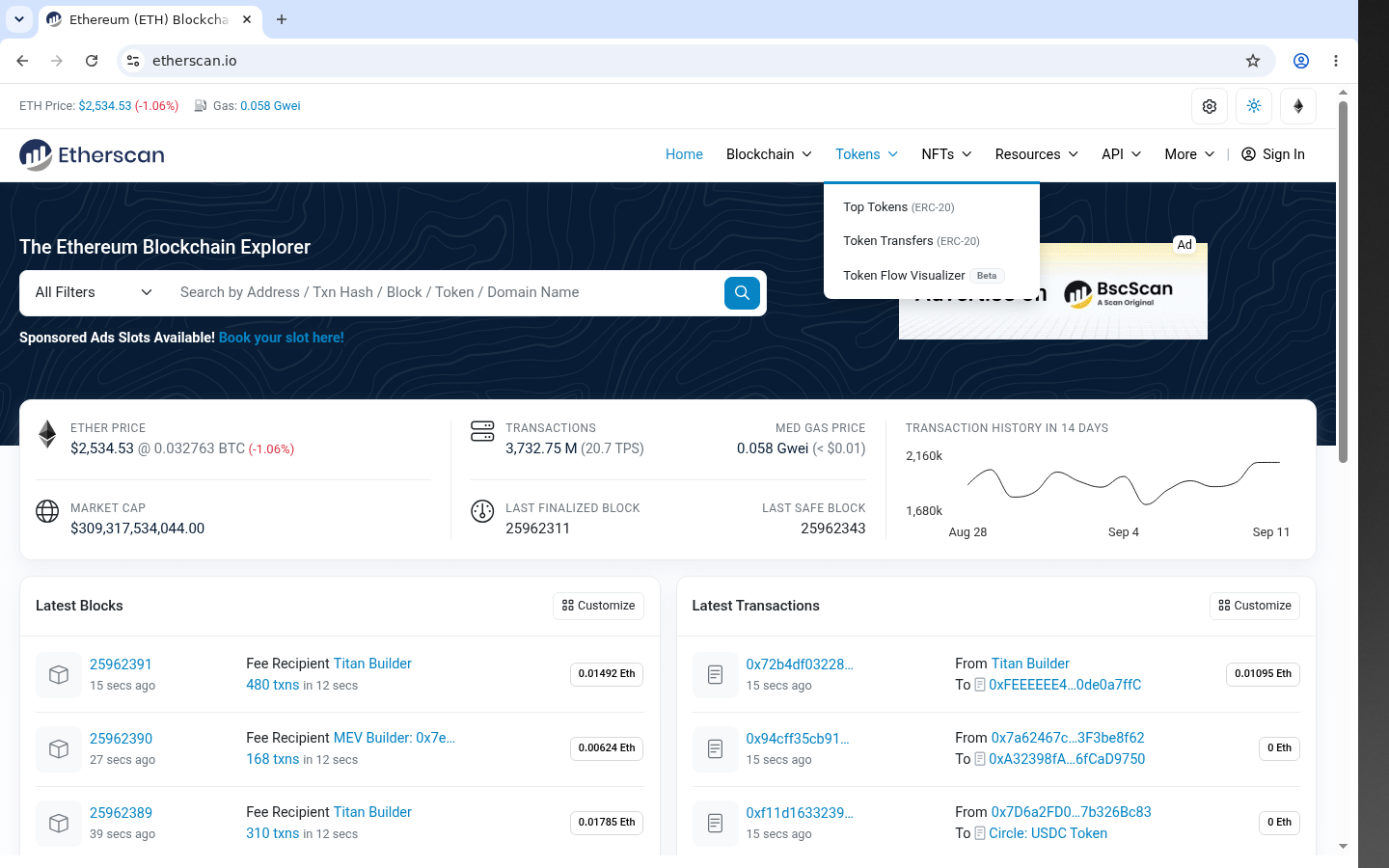Click the cube icon for block 25962389
This screenshot has width=1389, height=868.
(59, 823)
